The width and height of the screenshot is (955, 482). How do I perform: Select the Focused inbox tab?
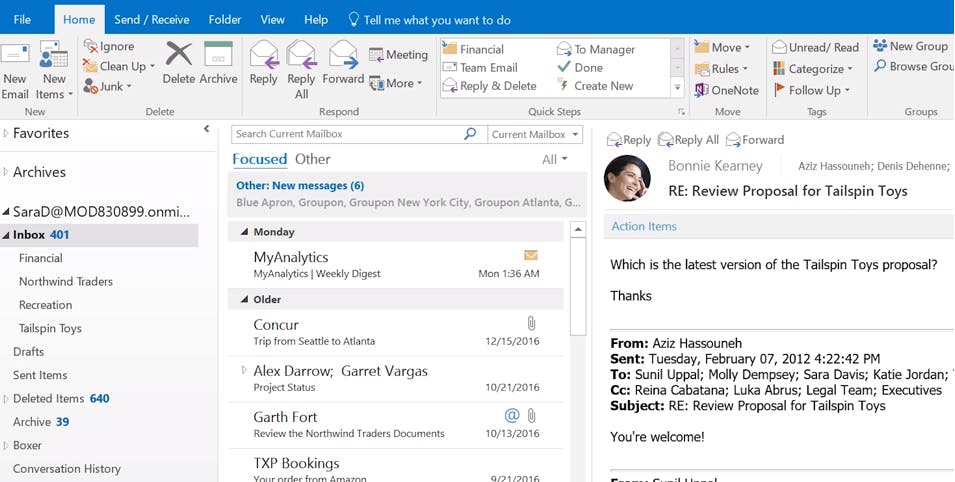pyautogui.click(x=259, y=159)
